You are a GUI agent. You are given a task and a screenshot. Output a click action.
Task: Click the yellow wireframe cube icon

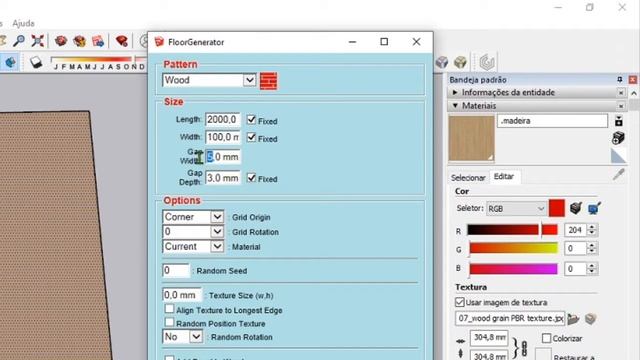(x=460, y=62)
